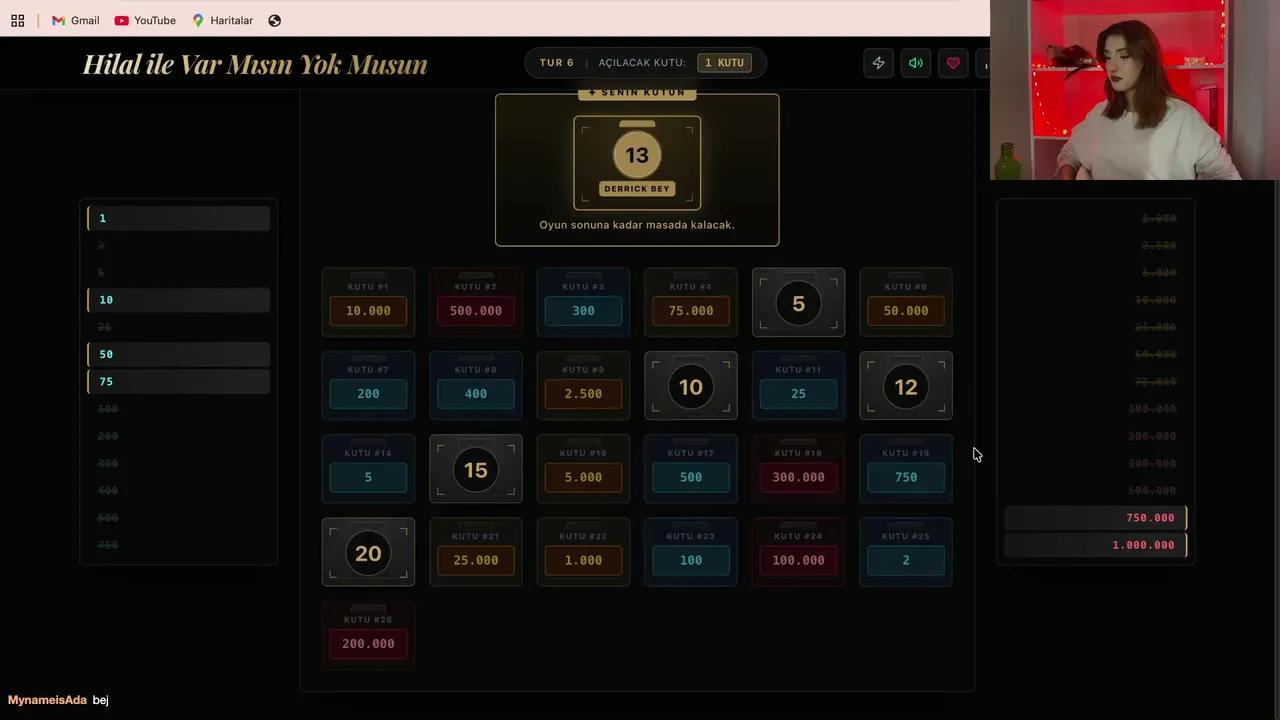Click opened Kutu #4 showing 75.000
This screenshot has width=1280, height=720.
click(x=691, y=303)
